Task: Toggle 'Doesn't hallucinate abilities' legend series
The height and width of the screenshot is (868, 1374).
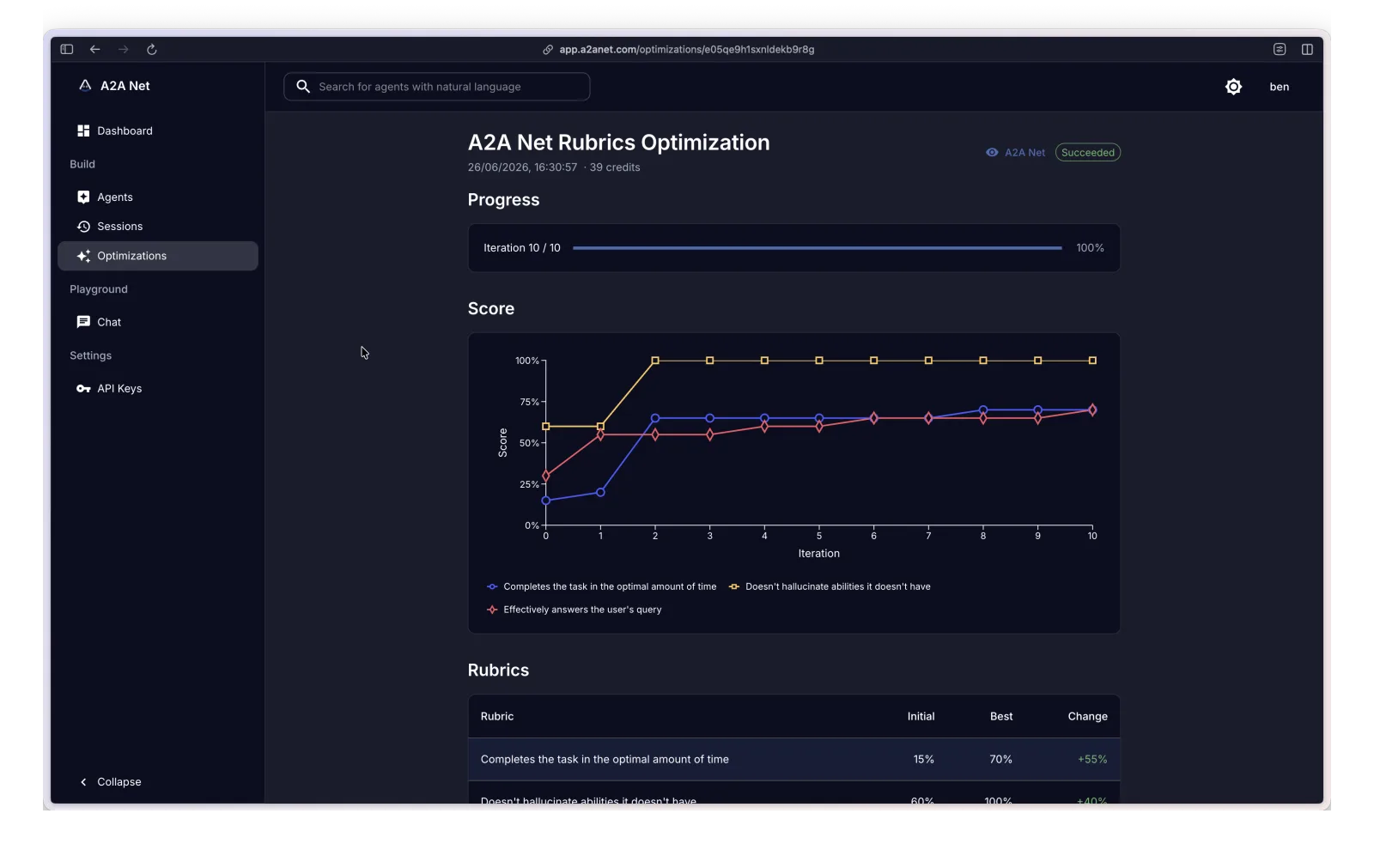Action: click(x=830, y=587)
